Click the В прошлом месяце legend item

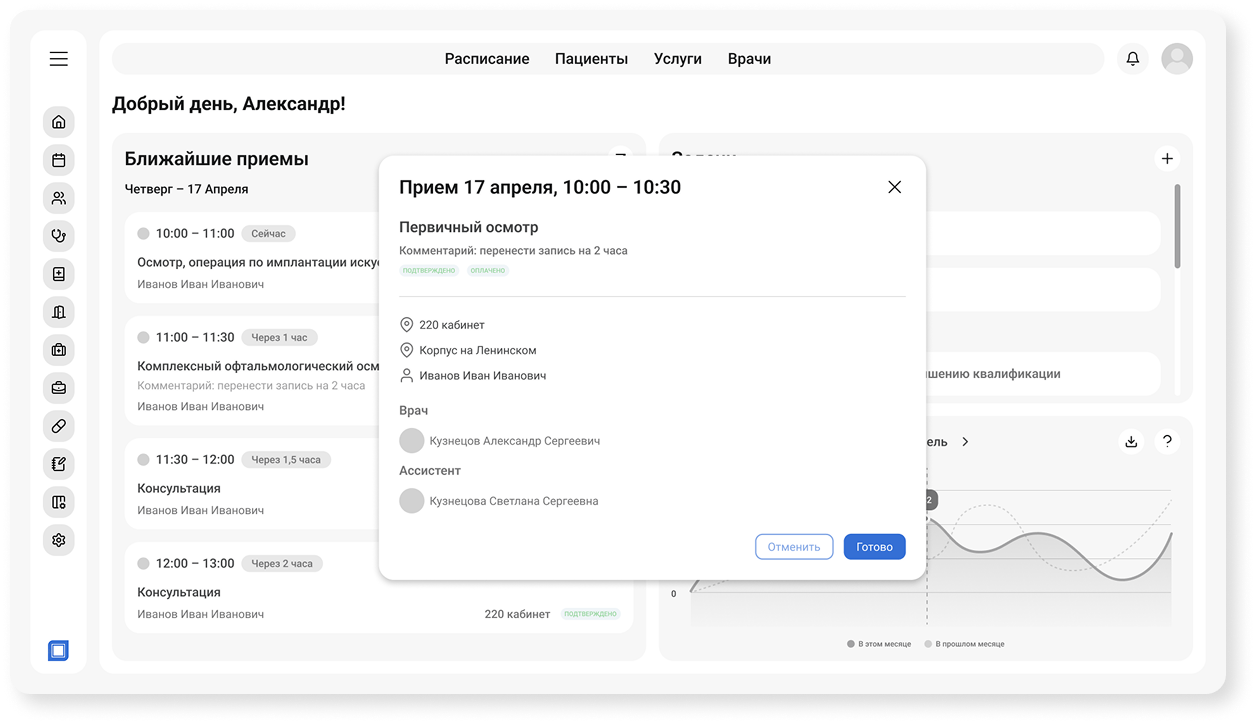click(x=965, y=644)
